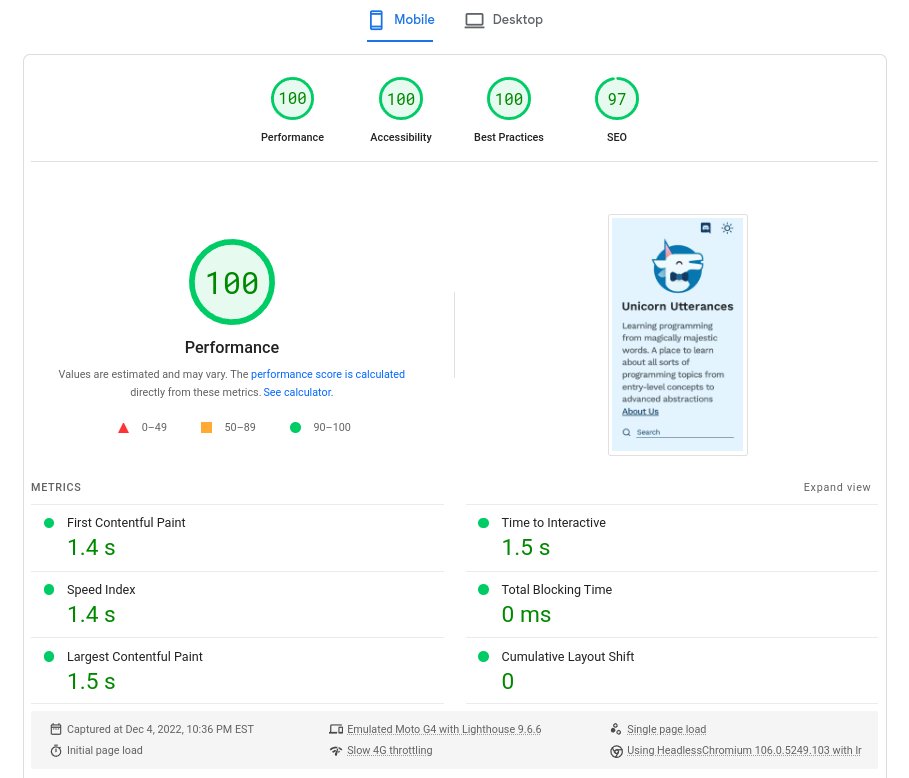The width and height of the screenshot is (909, 778).
Task: Open 'Using HeadlessChromium 106.0.5249.103' details
Action: point(744,750)
